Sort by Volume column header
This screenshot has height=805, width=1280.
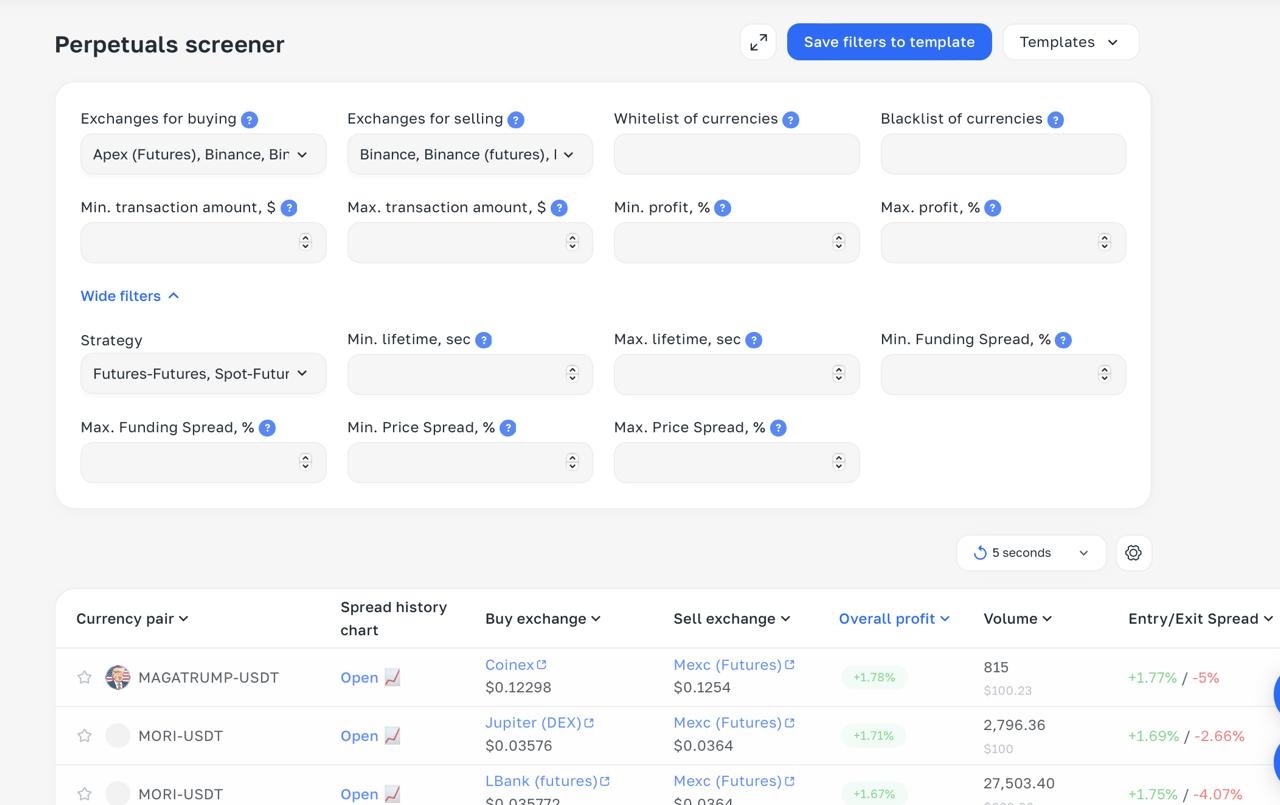(1017, 619)
